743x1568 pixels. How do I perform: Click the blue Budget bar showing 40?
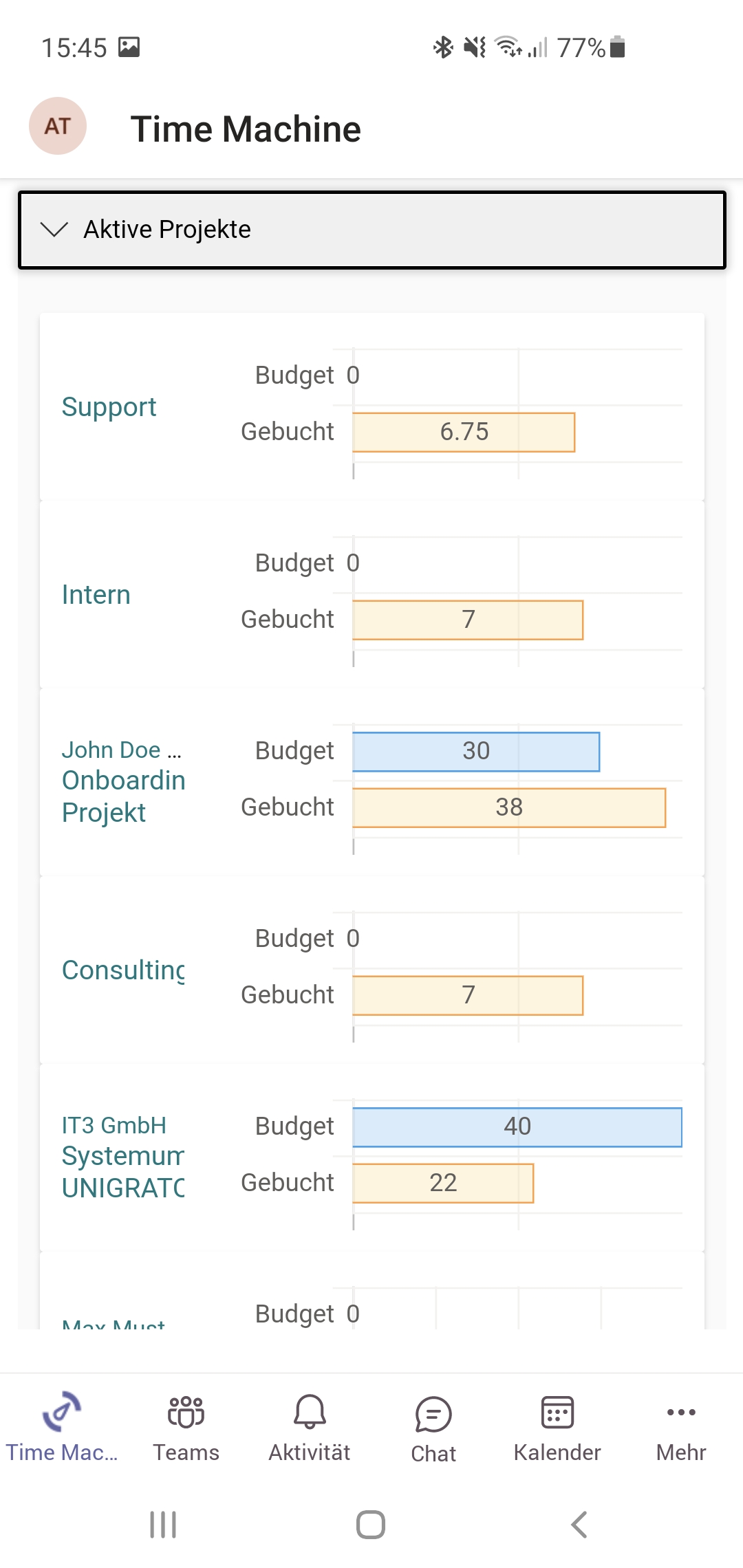pyautogui.click(x=517, y=1127)
